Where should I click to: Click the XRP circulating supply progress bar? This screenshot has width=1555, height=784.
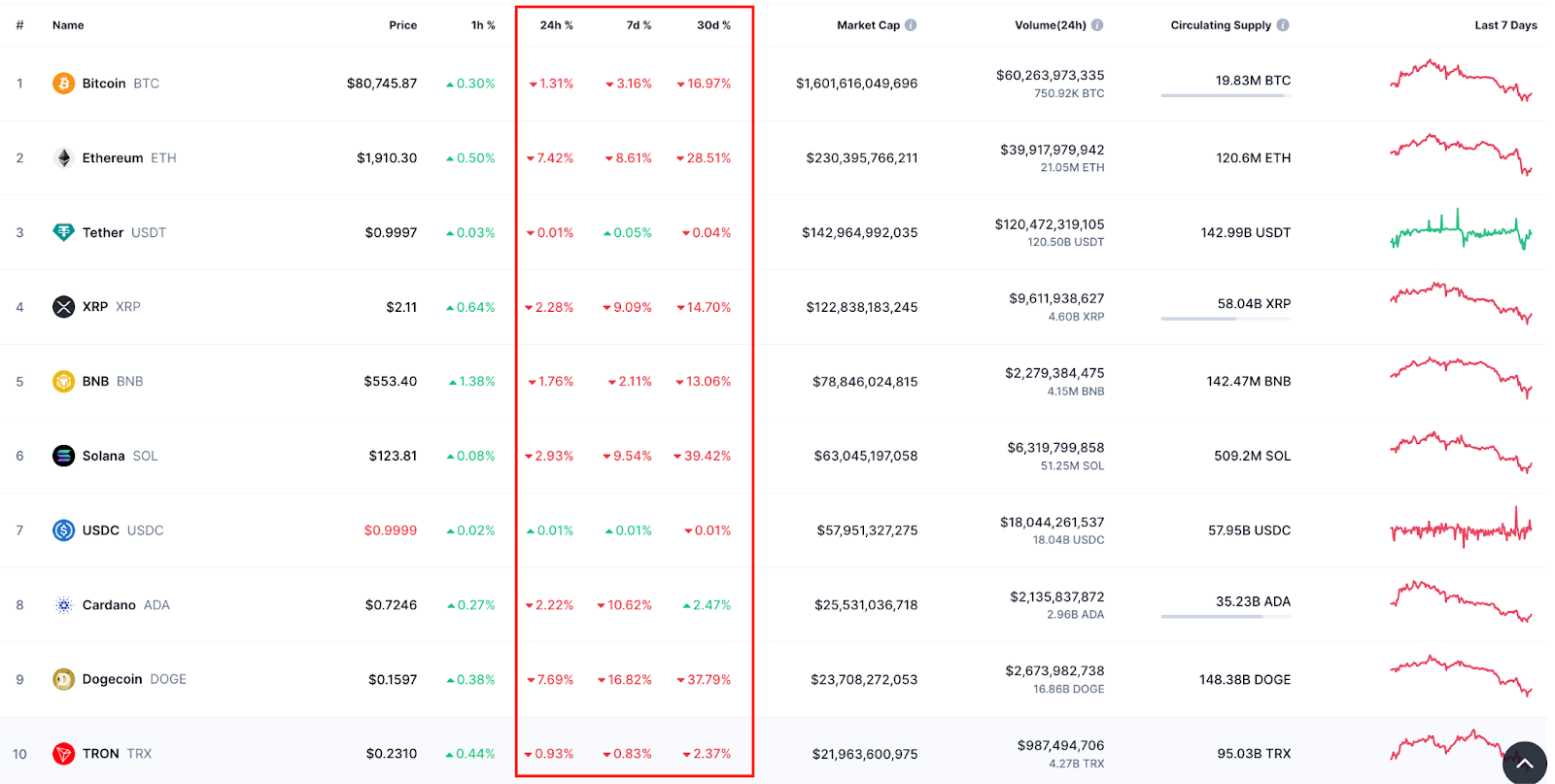1226,319
